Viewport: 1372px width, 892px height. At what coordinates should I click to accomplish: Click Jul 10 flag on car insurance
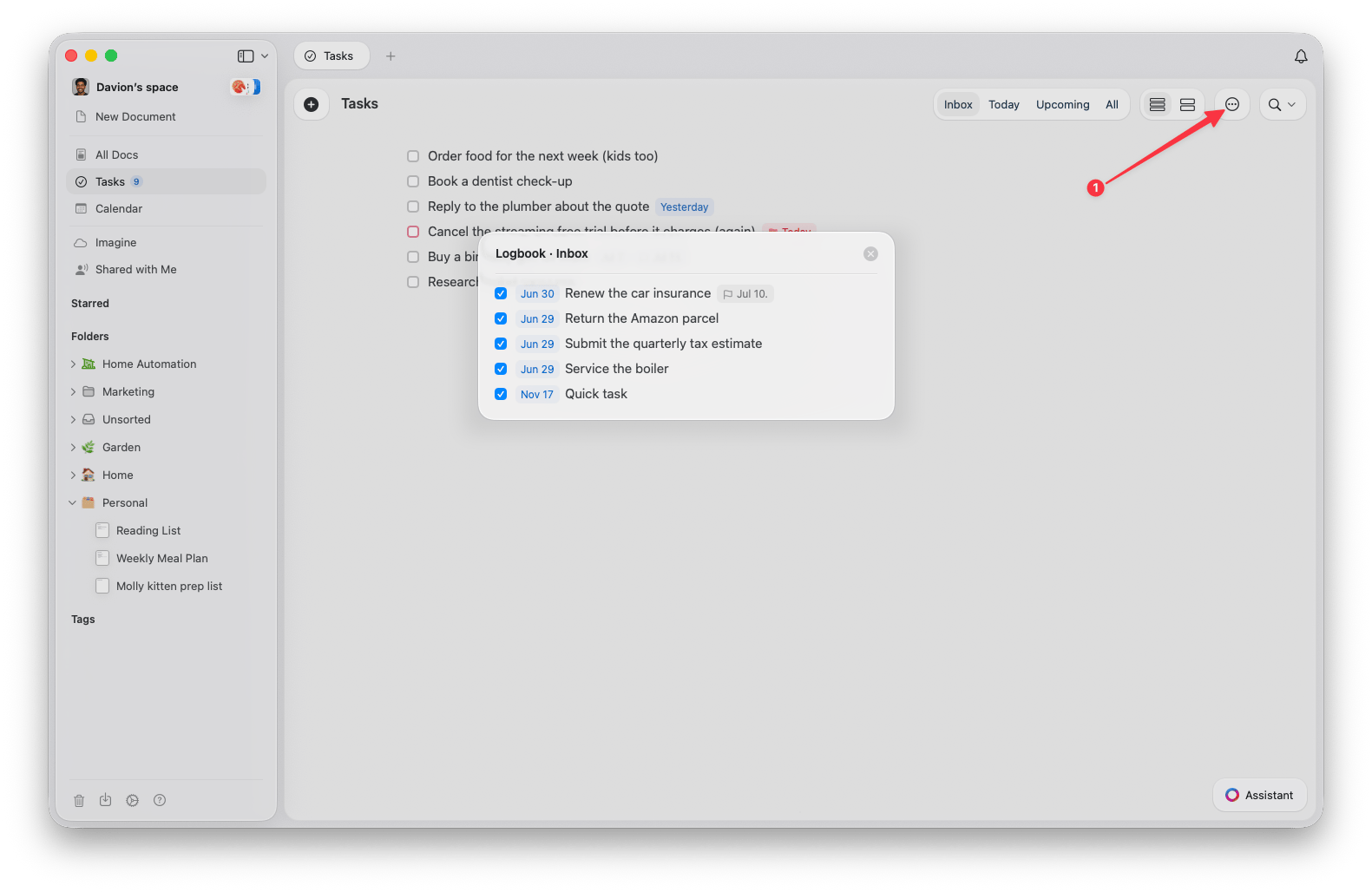point(745,294)
